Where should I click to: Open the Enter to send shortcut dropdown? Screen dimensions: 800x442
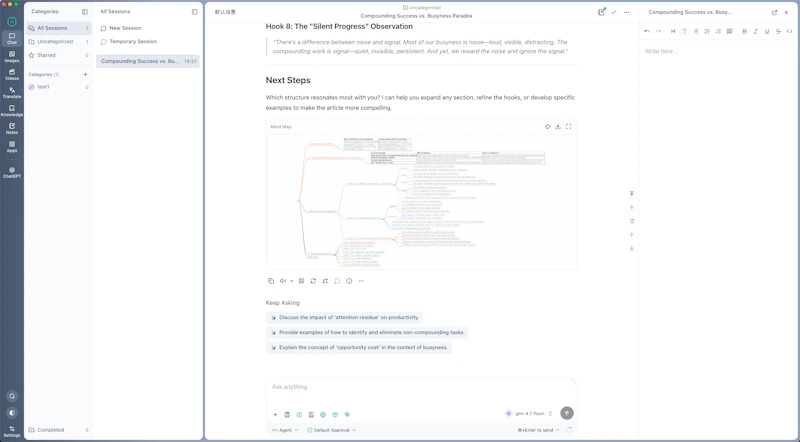point(538,430)
